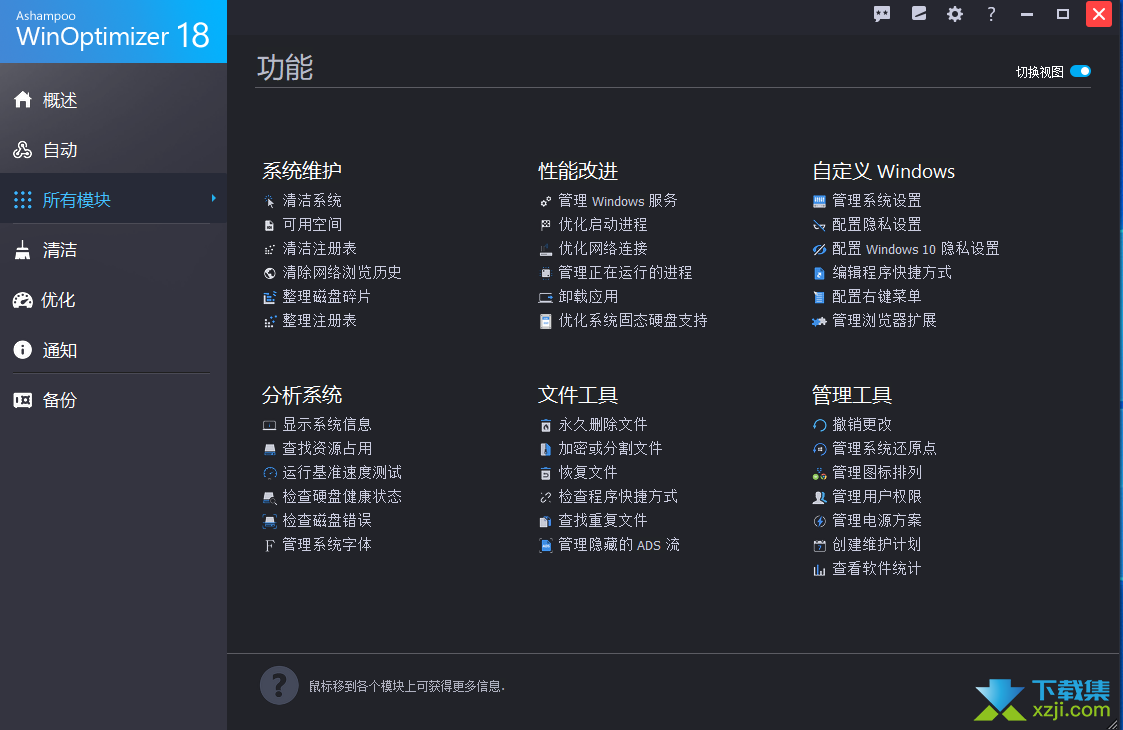
Task: Click the icon next to 可用空间
Action: pos(269,225)
